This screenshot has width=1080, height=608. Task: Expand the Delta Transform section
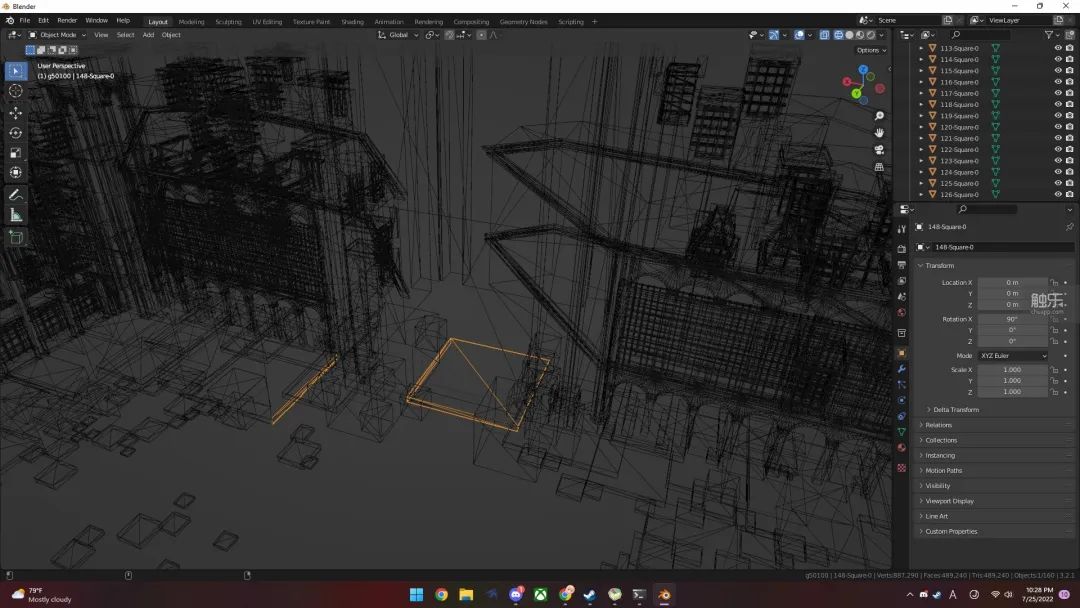point(955,410)
